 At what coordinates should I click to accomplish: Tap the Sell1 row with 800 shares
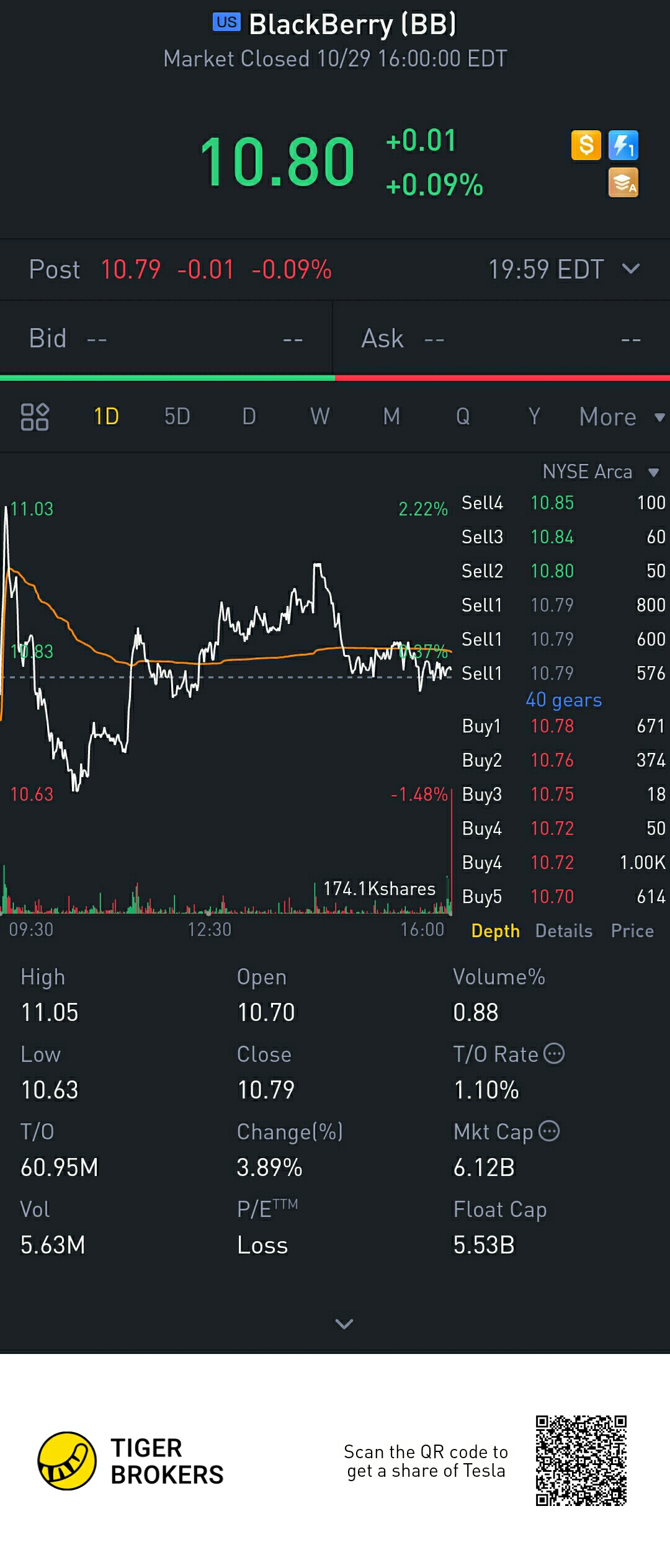[x=563, y=605]
